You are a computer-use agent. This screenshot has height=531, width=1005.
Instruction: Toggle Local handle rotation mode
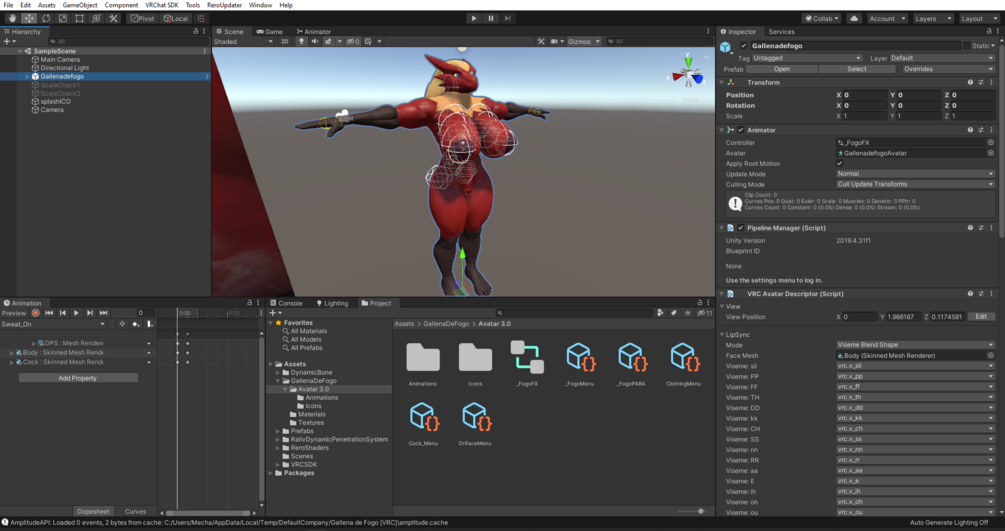[x=176, y=19]
